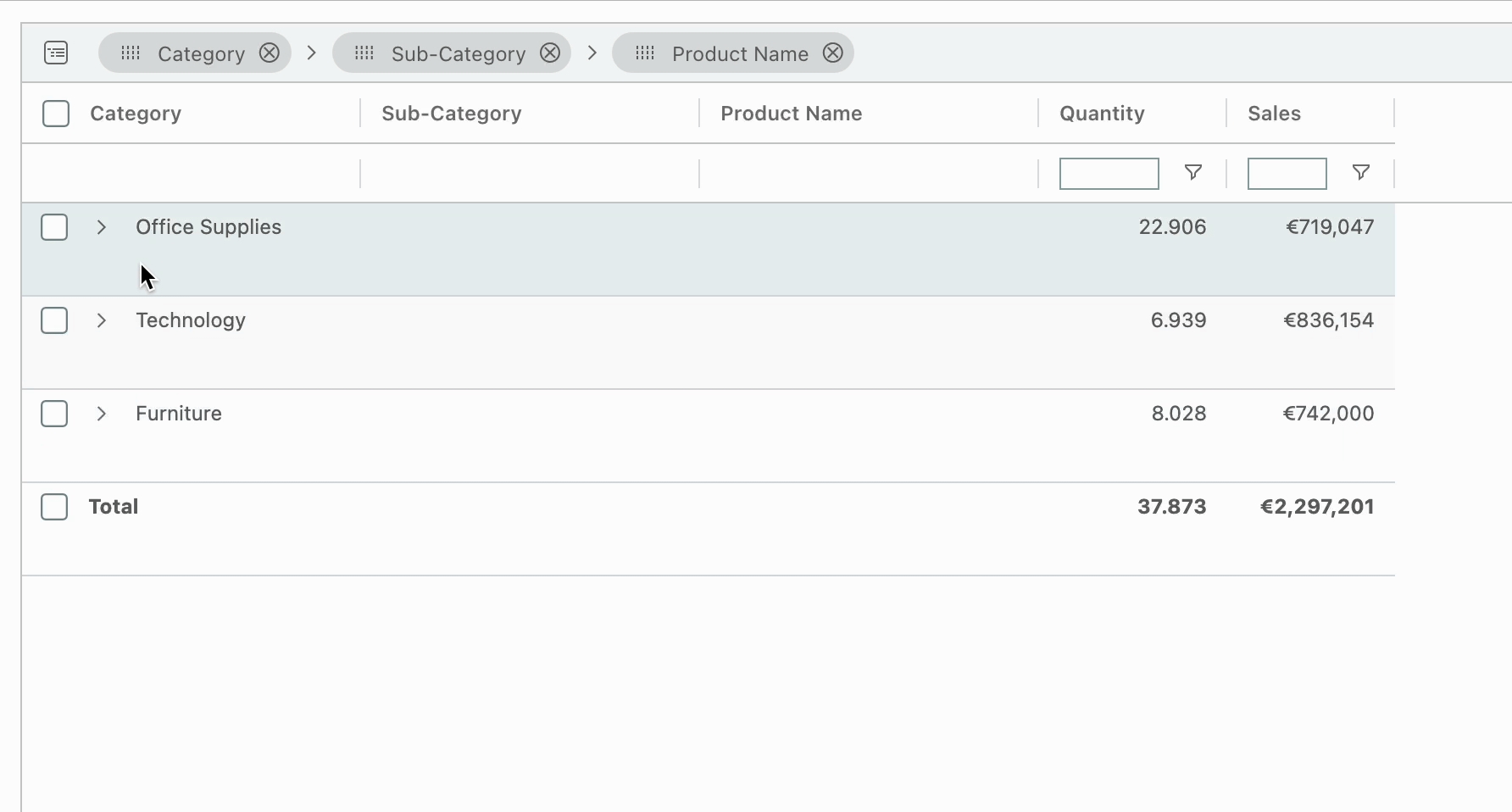Sort by the Quantity column header

point(1102,114)
